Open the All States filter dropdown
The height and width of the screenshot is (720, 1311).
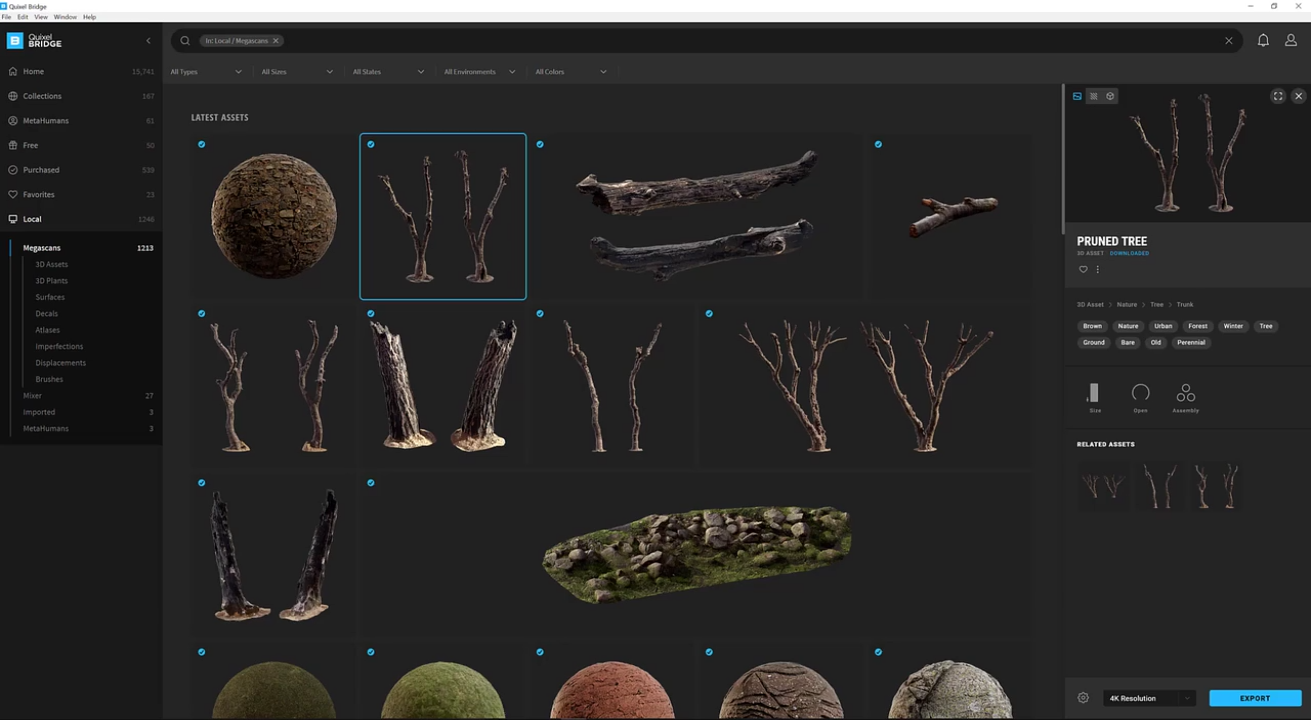pyautogui.click(x=388, y=72)
